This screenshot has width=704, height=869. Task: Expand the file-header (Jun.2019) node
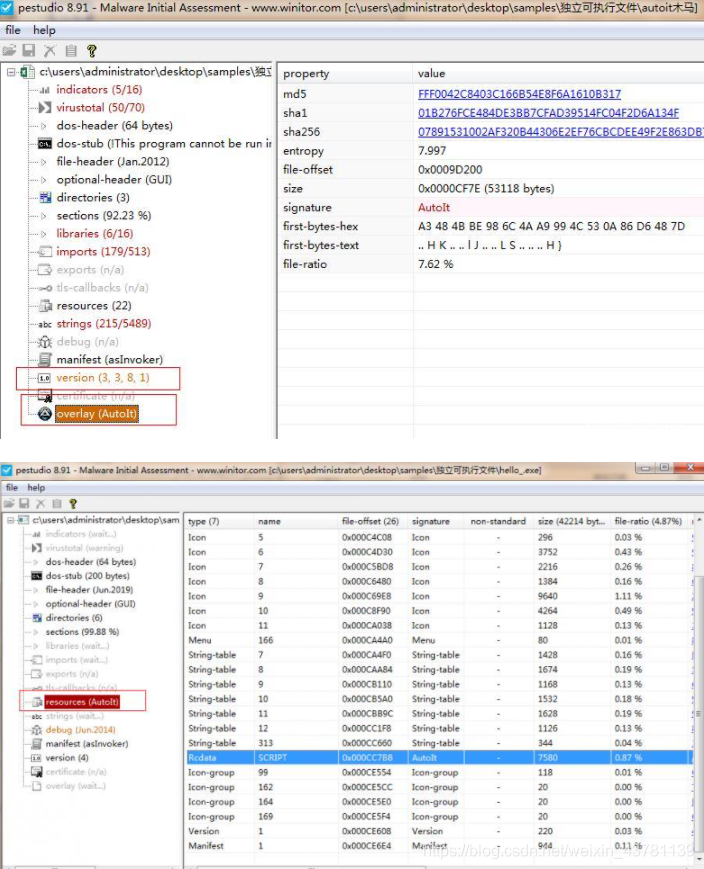[x=36, y=590]
